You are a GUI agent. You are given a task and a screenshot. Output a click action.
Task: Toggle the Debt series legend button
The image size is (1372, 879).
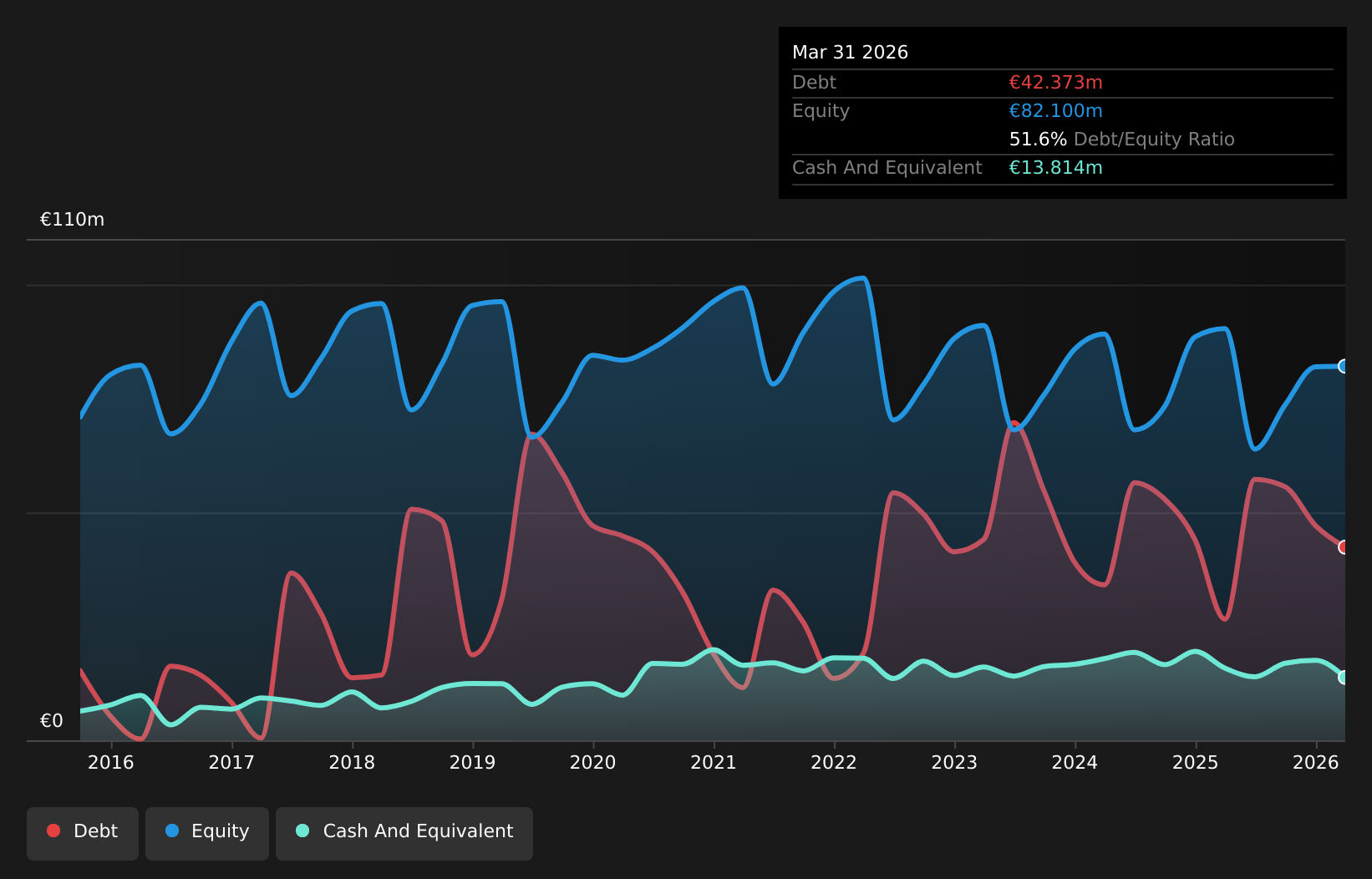(x=83, y=833)
